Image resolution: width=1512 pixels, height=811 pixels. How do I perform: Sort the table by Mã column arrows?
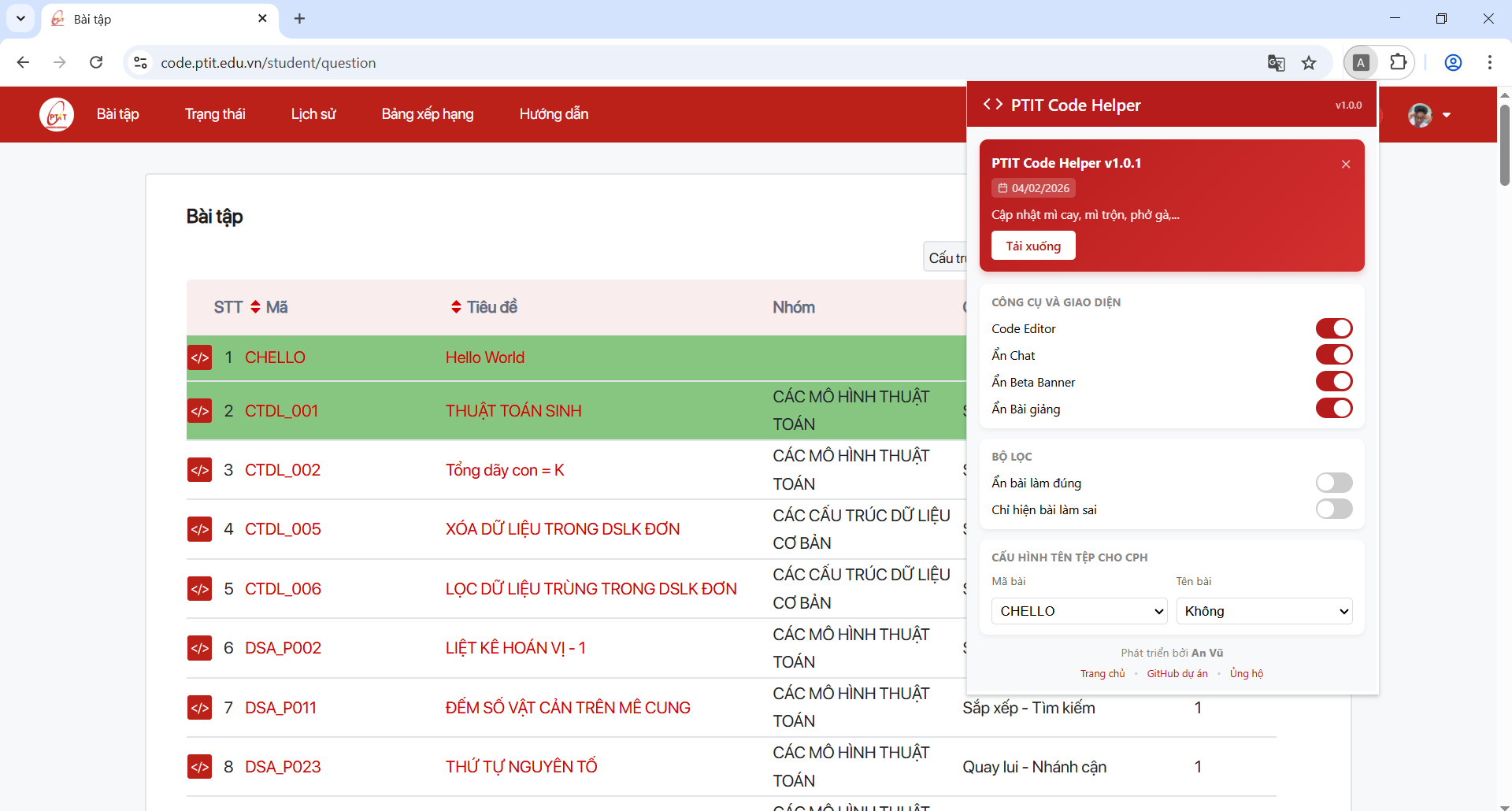[x=255, y=307]
